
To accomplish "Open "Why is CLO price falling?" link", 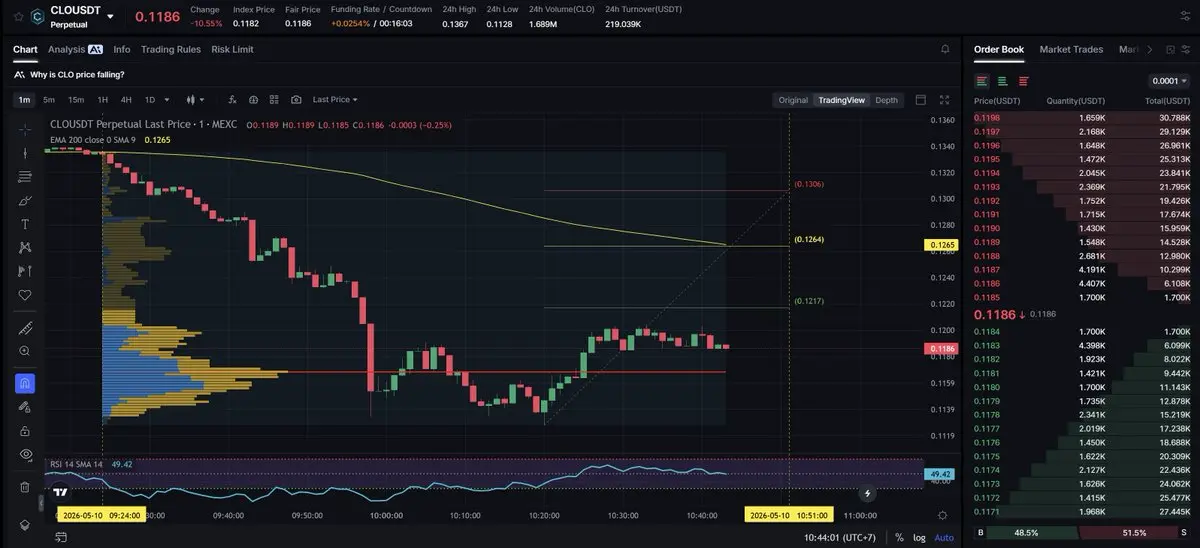I will coord(77,74).
